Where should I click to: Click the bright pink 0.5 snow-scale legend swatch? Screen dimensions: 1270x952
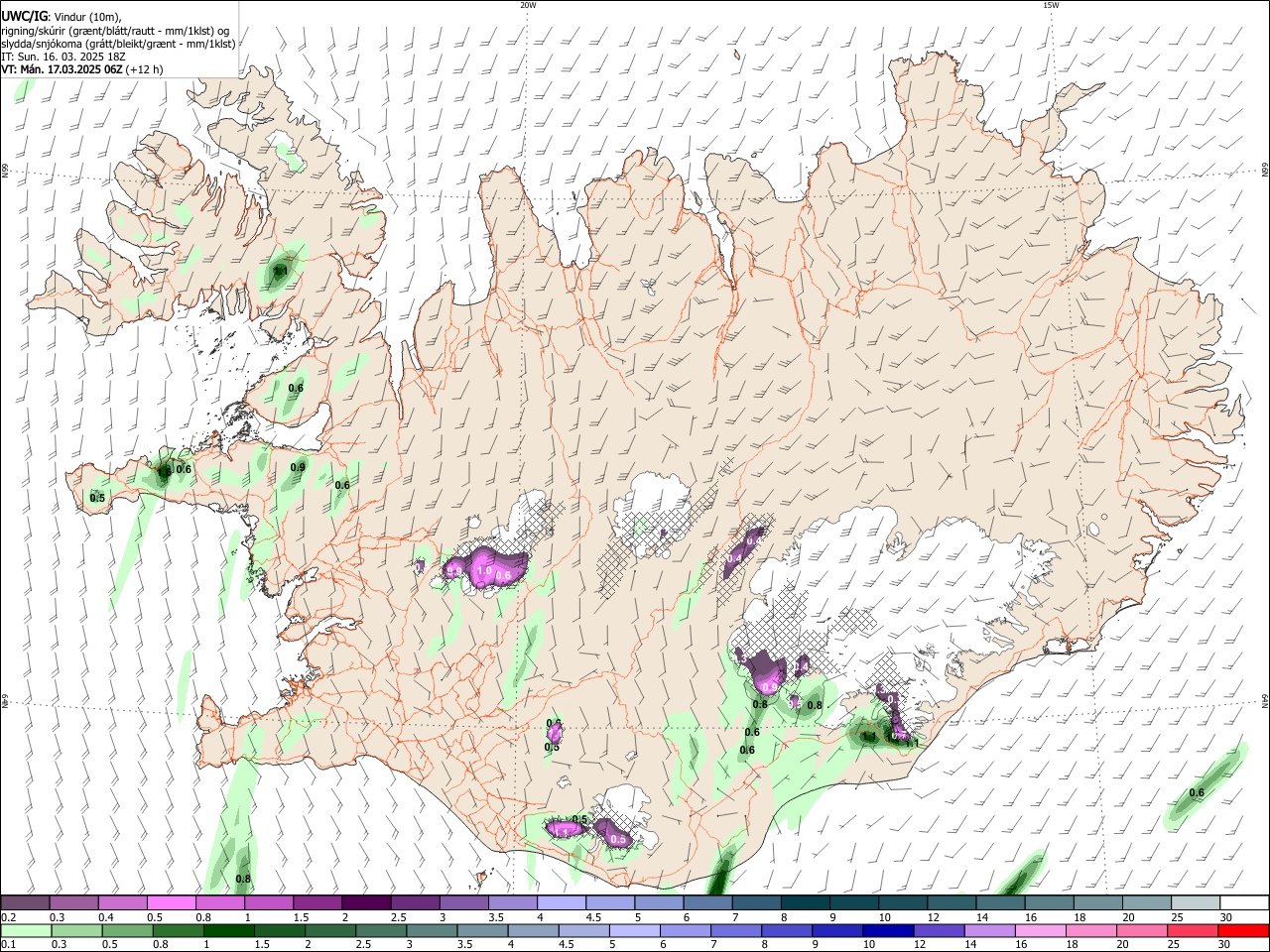pos(171,902)
